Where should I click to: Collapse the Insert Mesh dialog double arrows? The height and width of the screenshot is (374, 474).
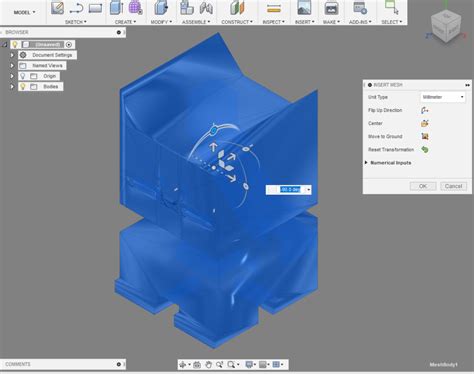[x=467, y=85]
